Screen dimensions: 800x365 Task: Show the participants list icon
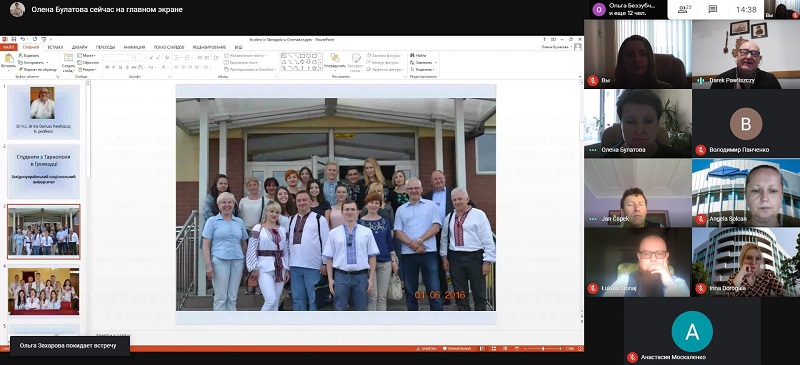684,9
